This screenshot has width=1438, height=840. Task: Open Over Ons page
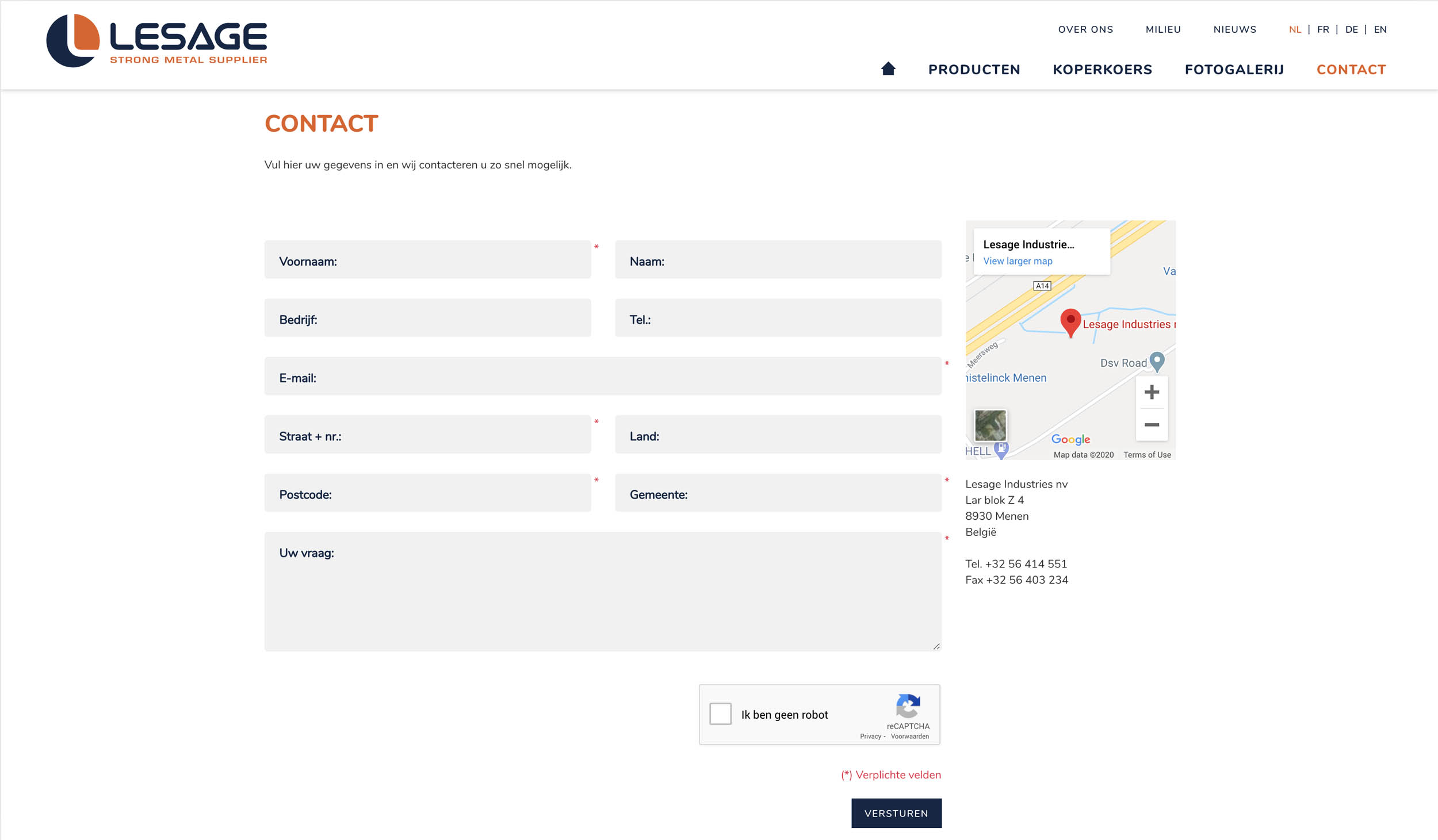[x=1085, y=29]
